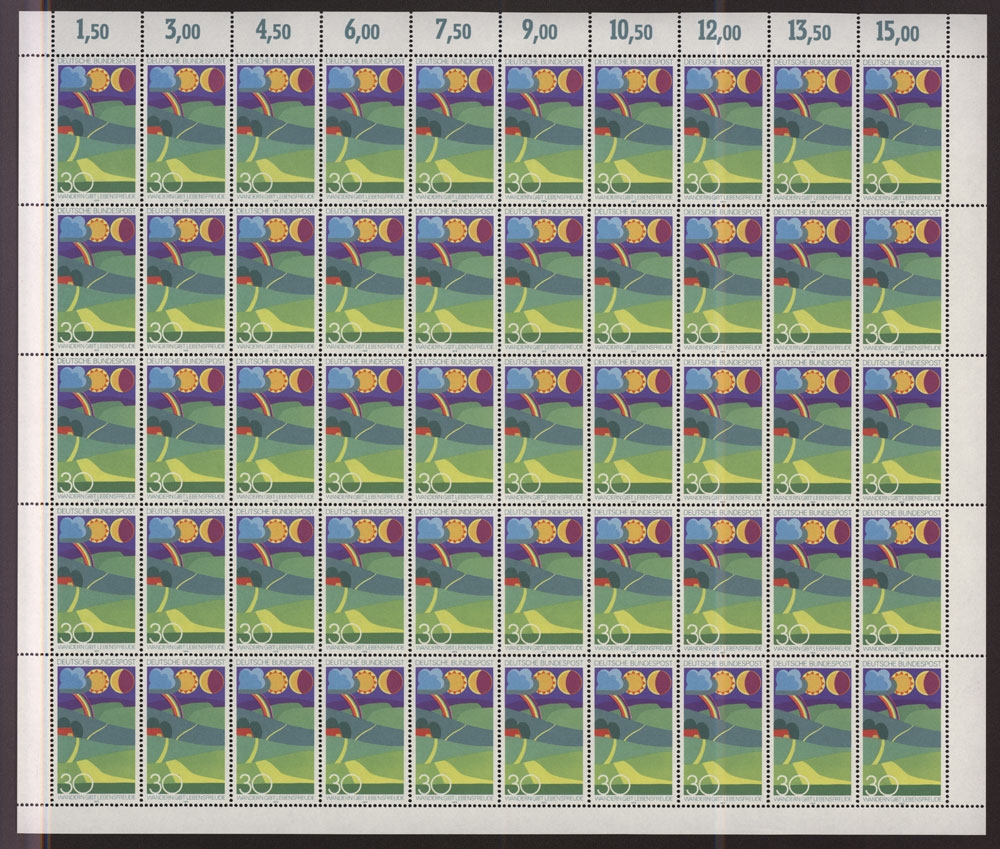Select the top-left stamp under 1,50

[97, 127]
